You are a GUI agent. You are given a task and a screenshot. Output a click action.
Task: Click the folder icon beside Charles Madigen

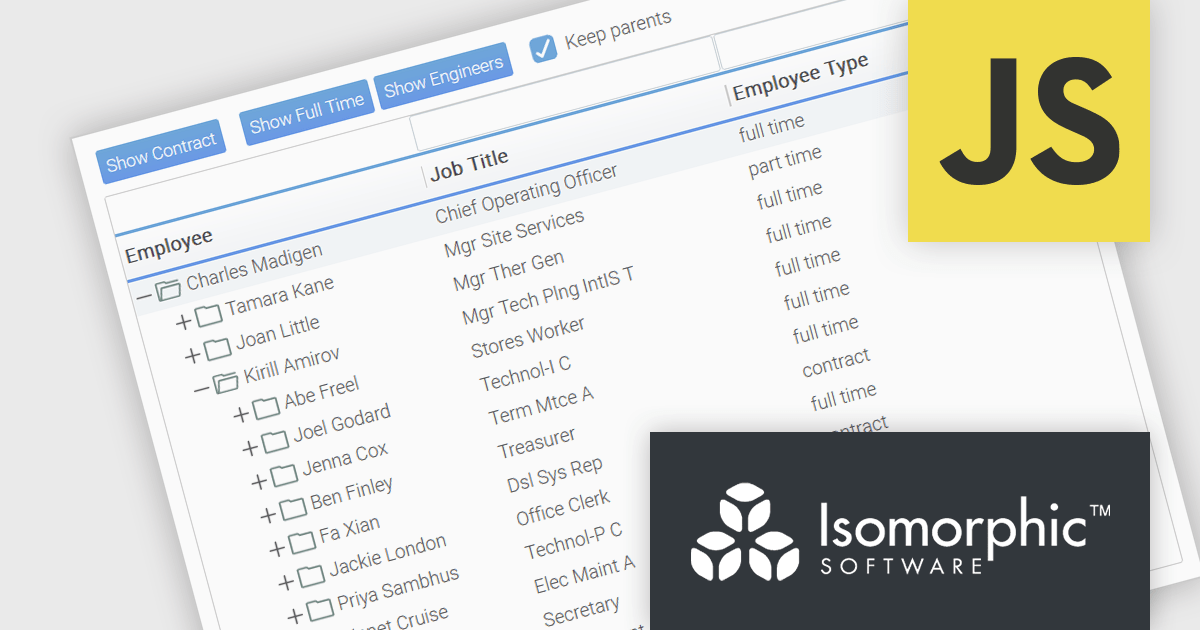(x=168, y=288)
